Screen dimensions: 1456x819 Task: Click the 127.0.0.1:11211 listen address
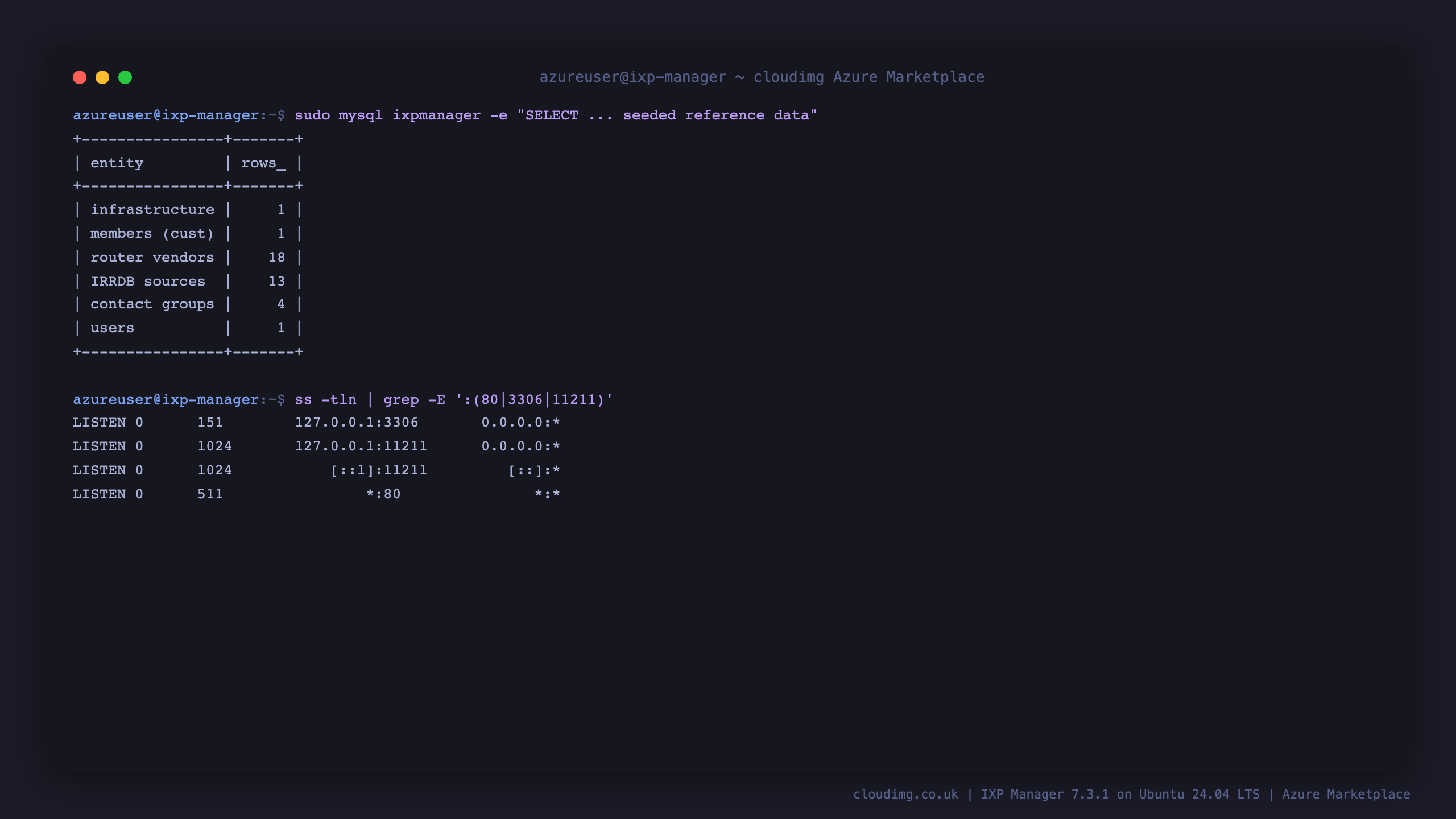361,446
